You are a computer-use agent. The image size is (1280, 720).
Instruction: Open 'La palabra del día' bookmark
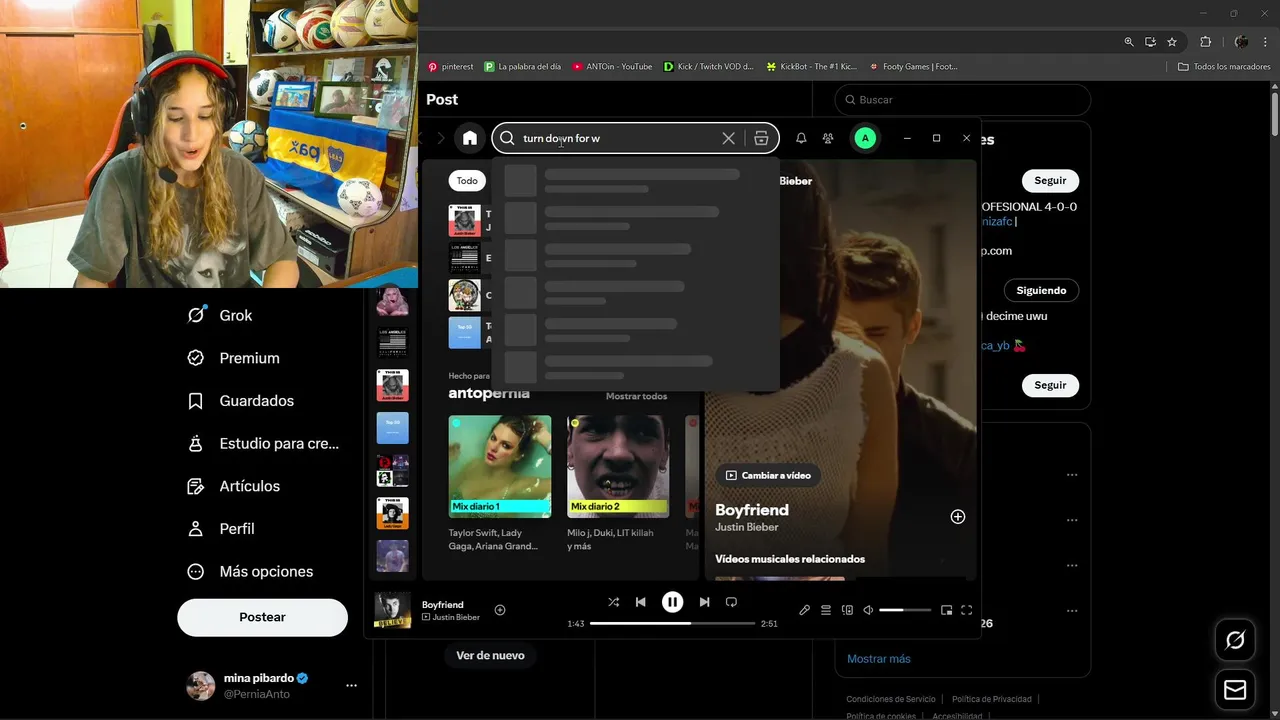(523, 67)
